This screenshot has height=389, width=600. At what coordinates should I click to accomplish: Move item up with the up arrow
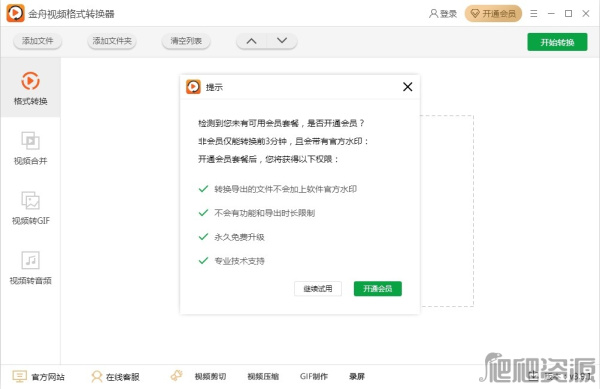coord(251,41)
